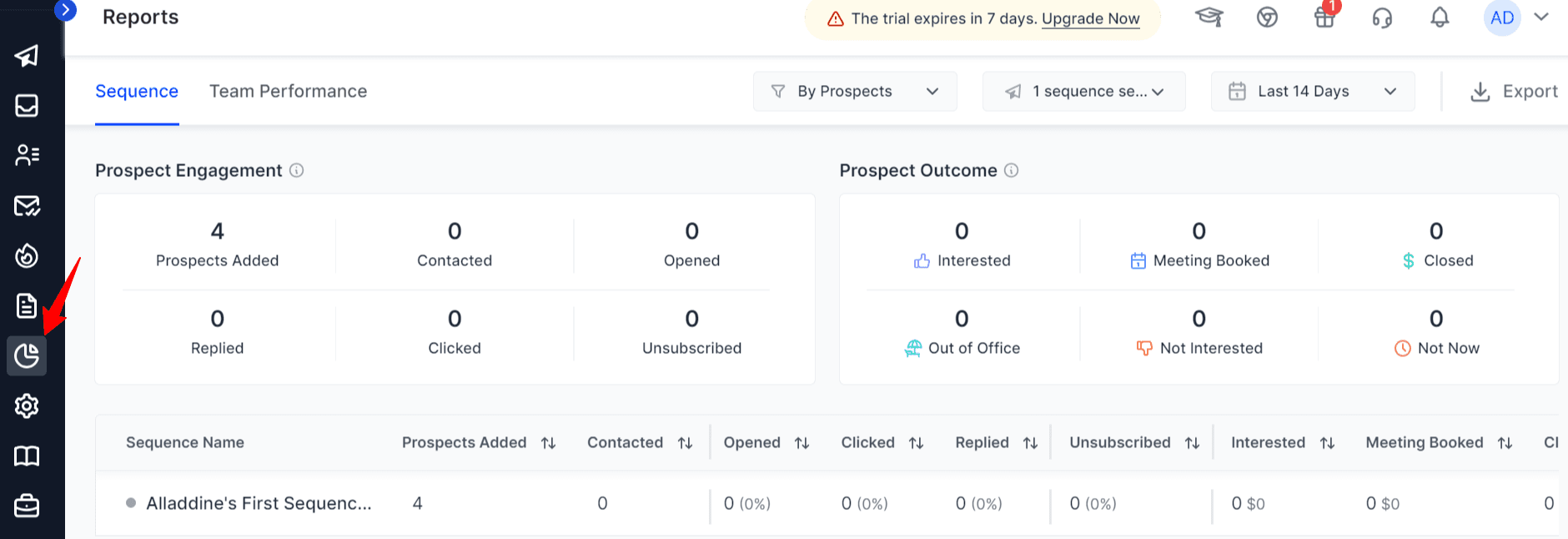Open the email warmup flame sidebar icon
The width and height of the screenshot is (1568, 539).
click(x=27, y=255)
